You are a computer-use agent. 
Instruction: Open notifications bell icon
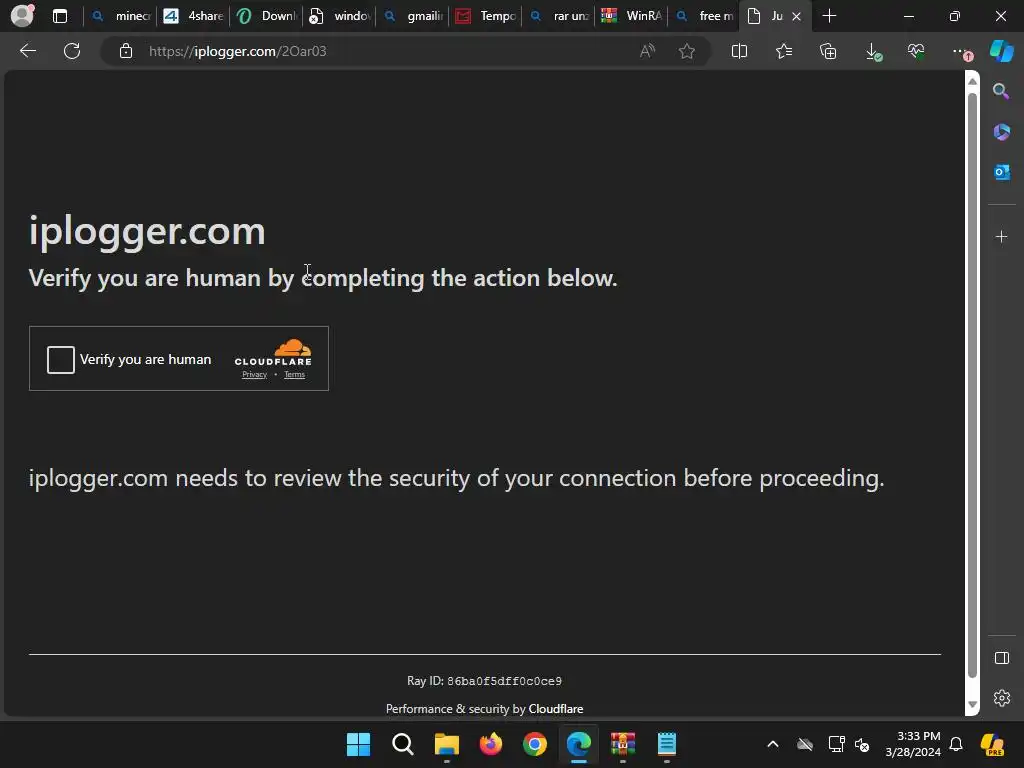coord(956,744)
